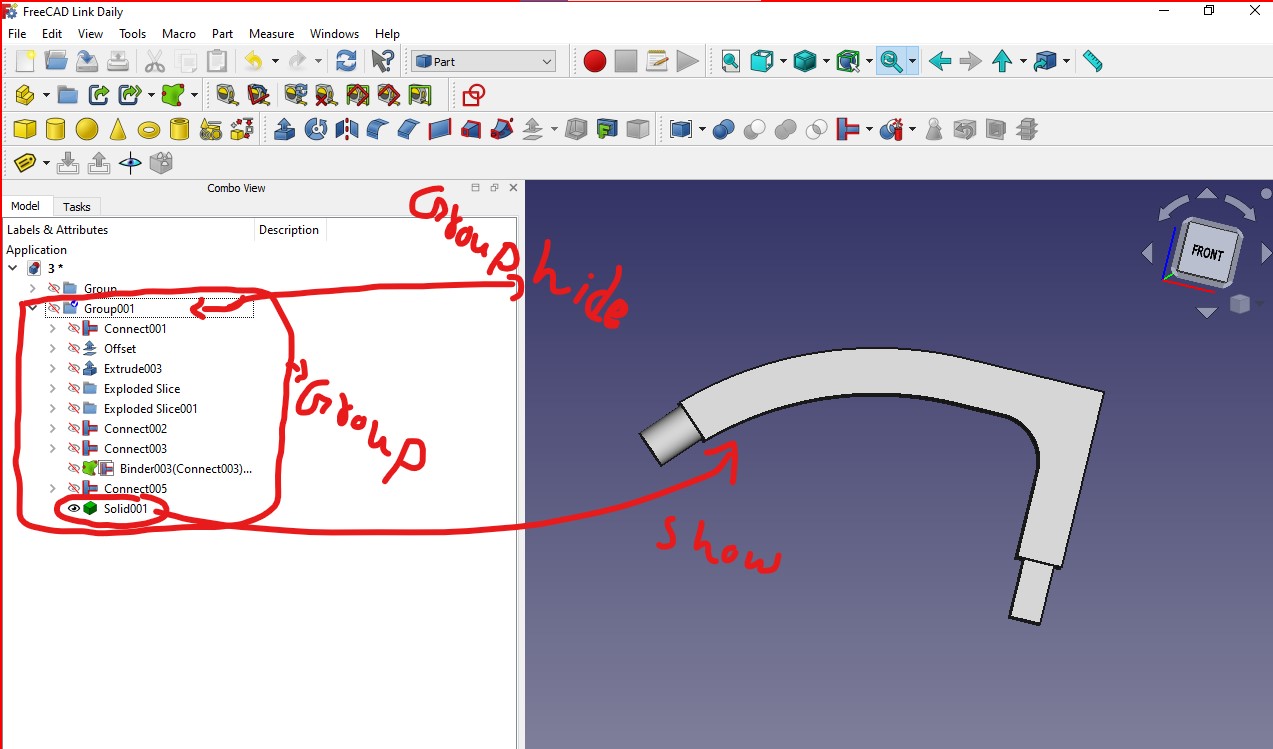Click the record macro button

tap(594, 61)
